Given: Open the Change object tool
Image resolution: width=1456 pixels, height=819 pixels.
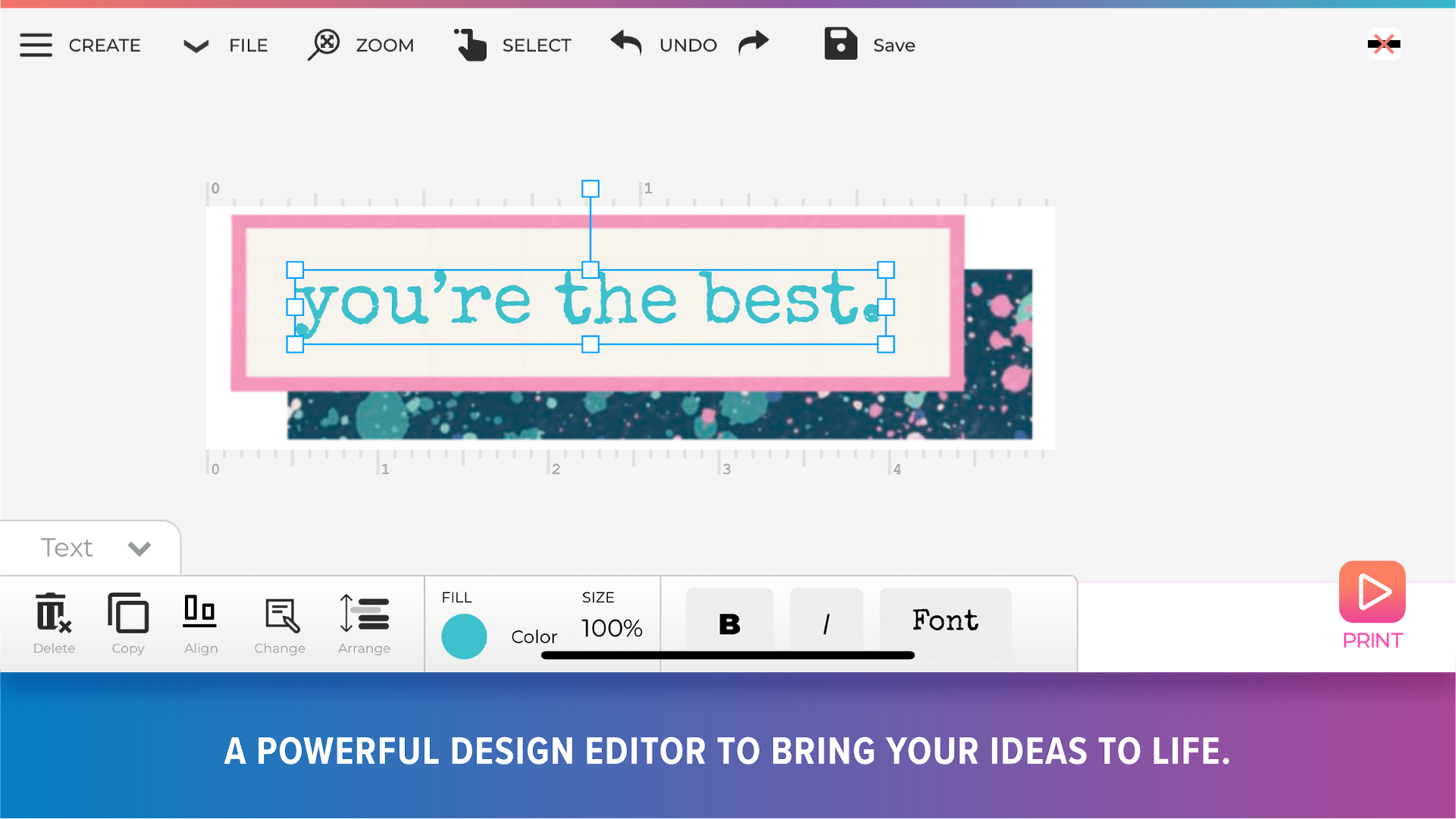Looking at the screenshot, I should 280,624.
